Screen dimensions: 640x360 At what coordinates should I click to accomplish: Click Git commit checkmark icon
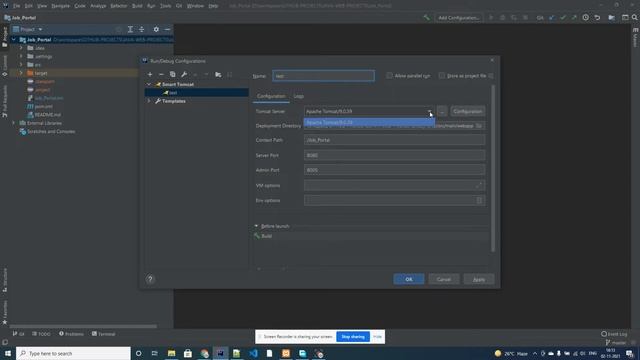coord(563,18)
